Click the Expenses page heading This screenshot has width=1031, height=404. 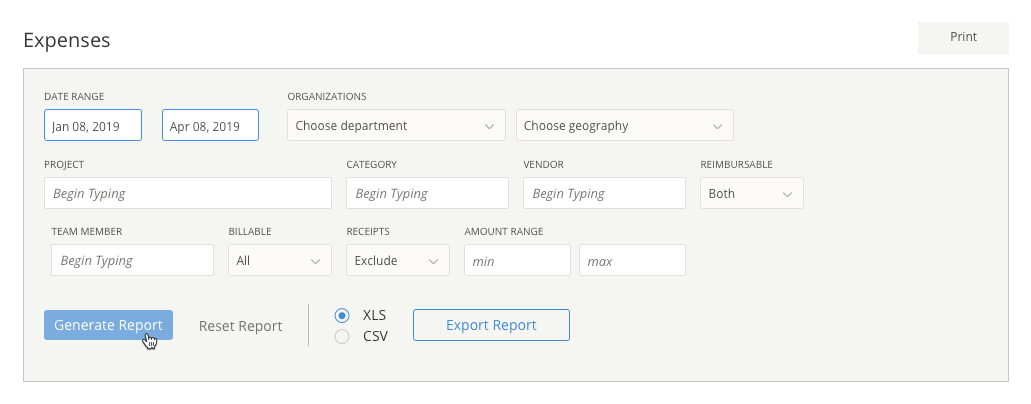(66, 40)
